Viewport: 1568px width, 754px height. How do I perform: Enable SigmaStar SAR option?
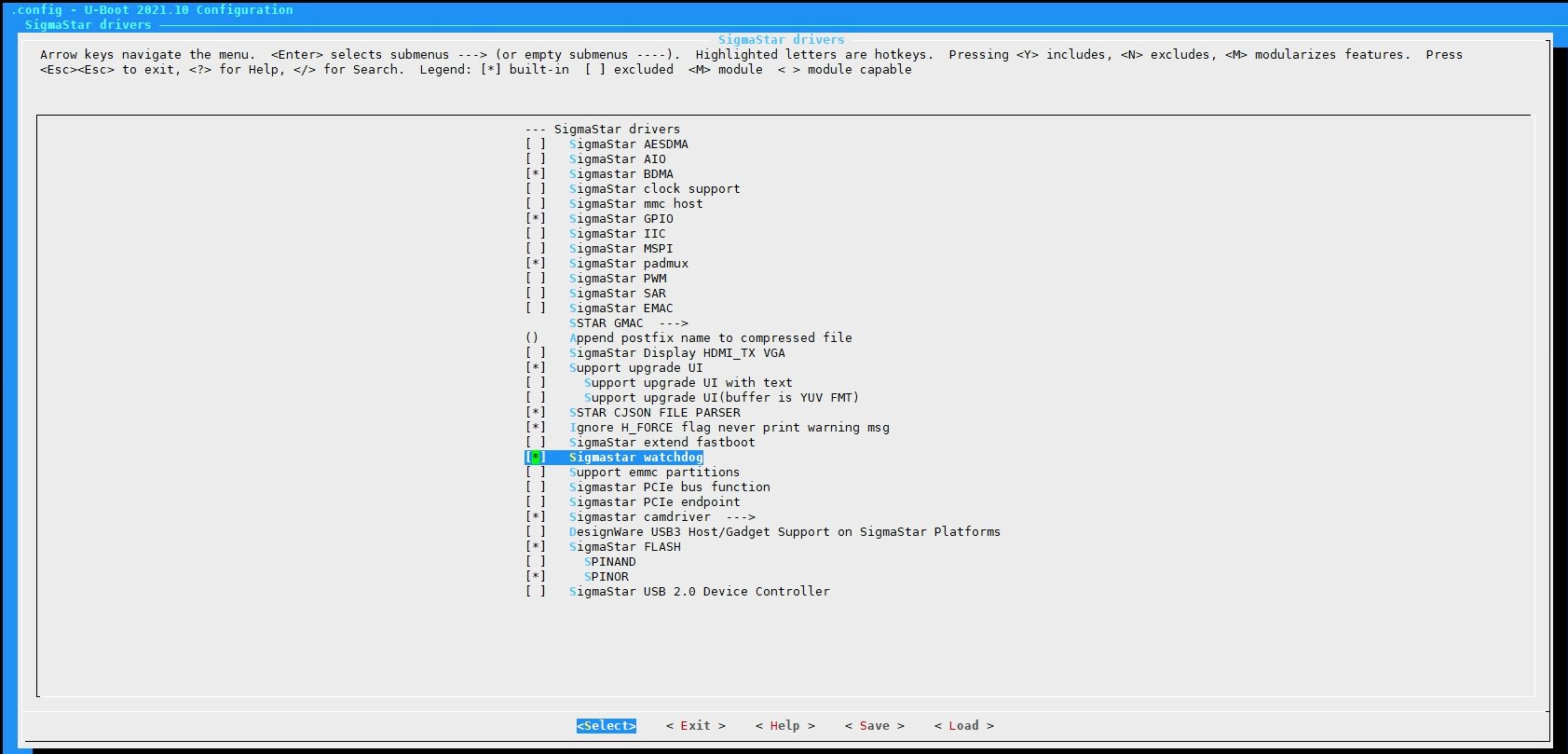click(595, 294)
